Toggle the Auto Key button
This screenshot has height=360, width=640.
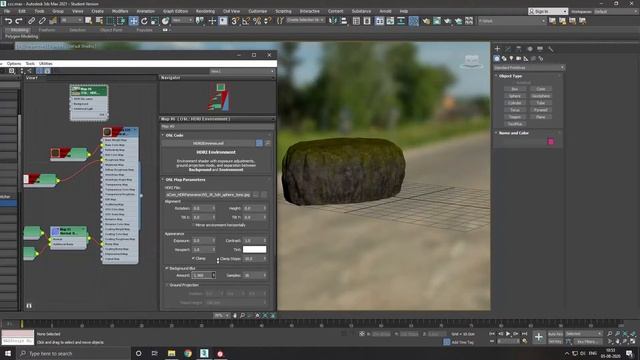coord(555,334)
